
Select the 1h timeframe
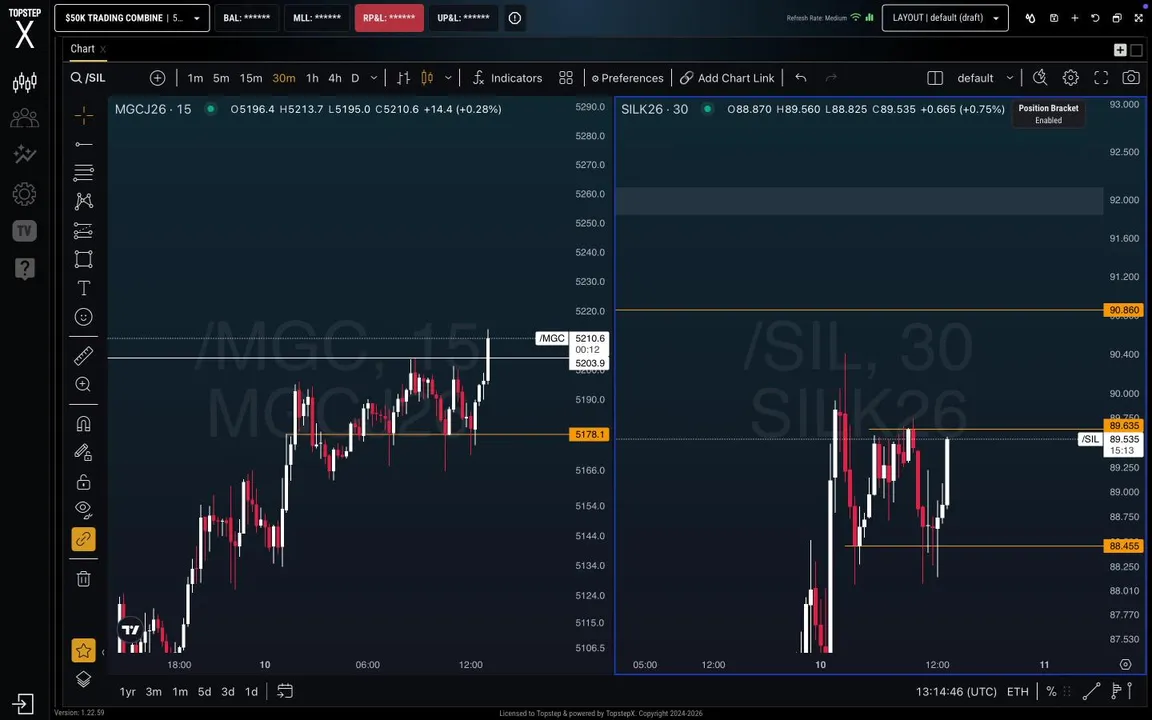pyautogui.click(x=312, y=78)
